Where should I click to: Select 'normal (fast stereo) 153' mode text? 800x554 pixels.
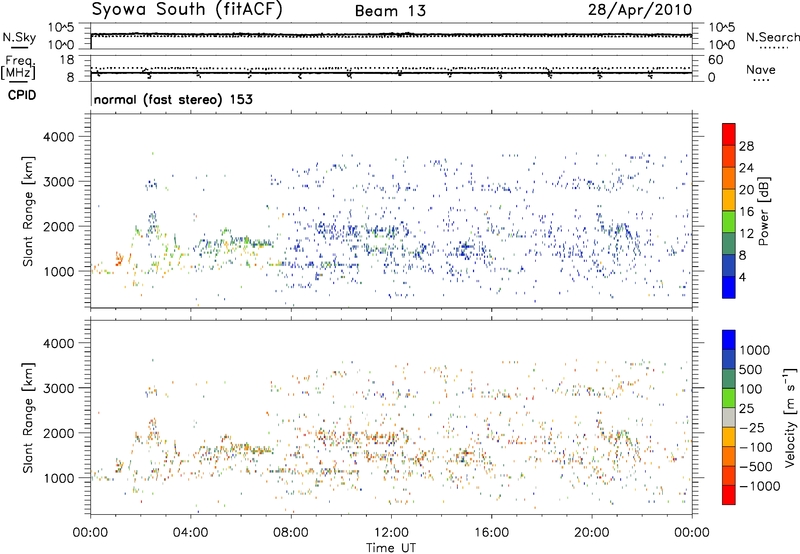[x=173, y=99]
